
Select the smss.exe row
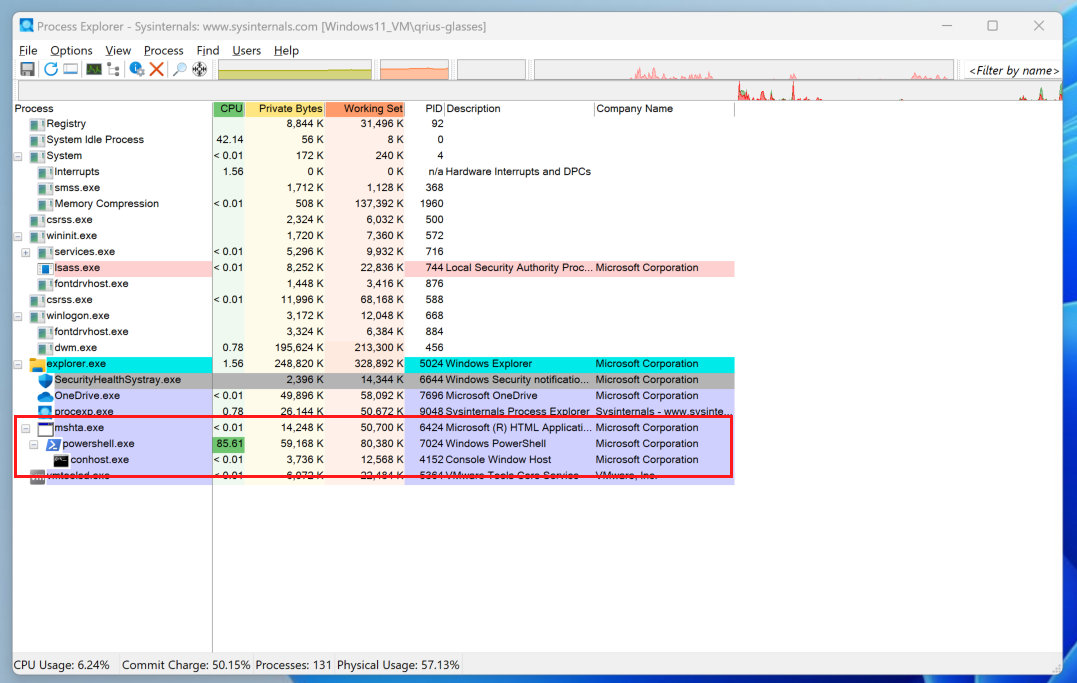point(374,188)
